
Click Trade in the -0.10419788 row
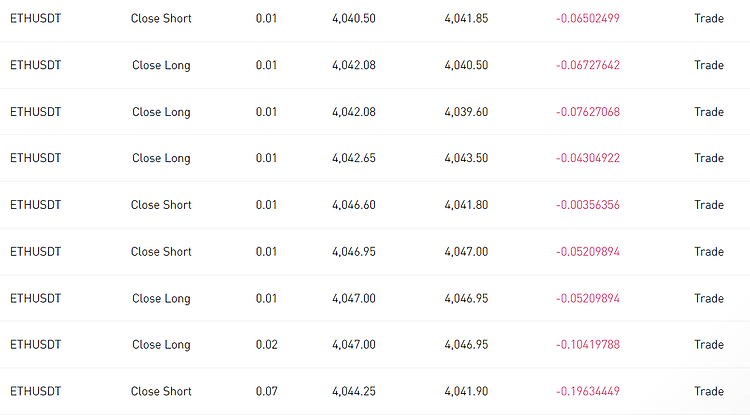click(709, 345)
